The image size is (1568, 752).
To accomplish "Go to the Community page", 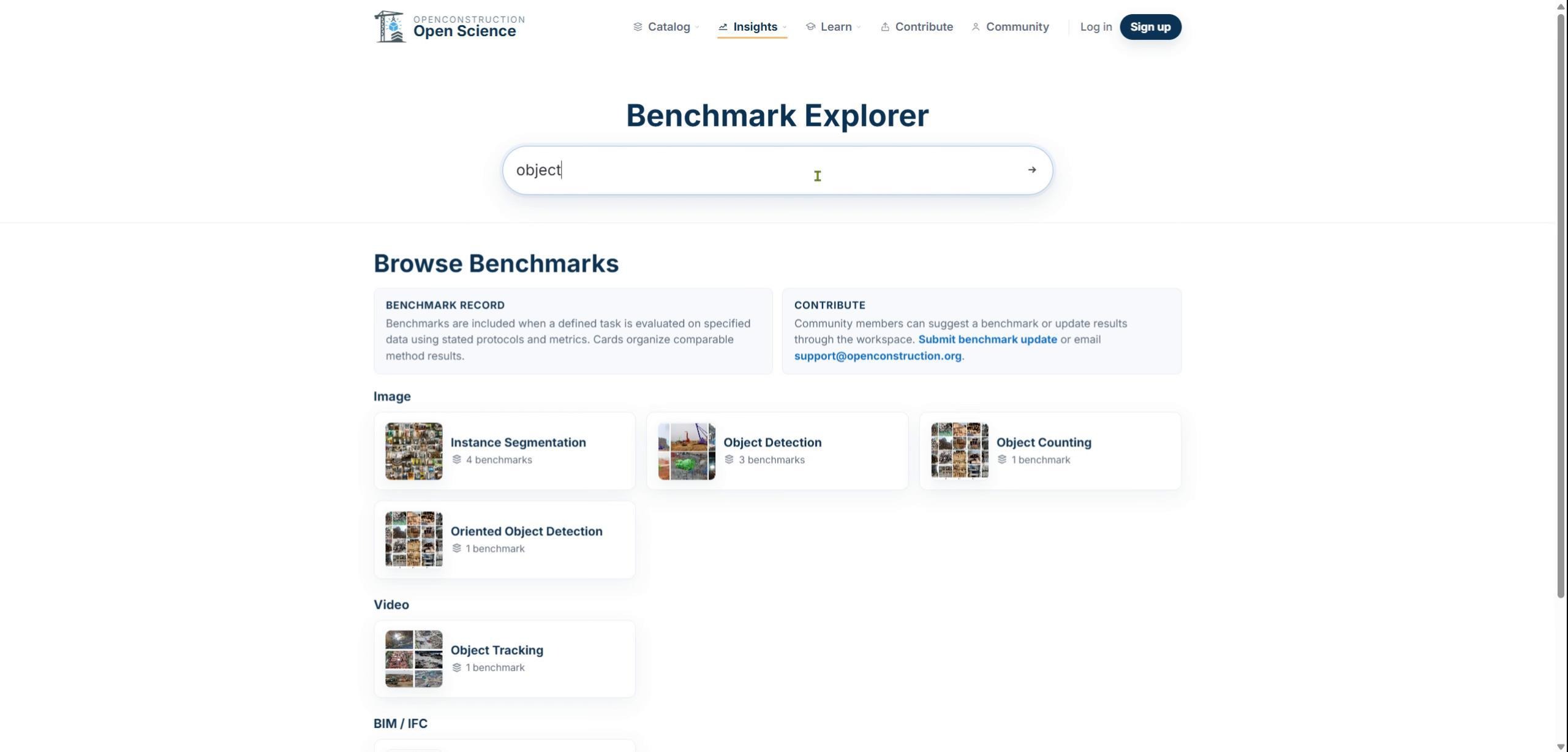I will pos(1010,27).
